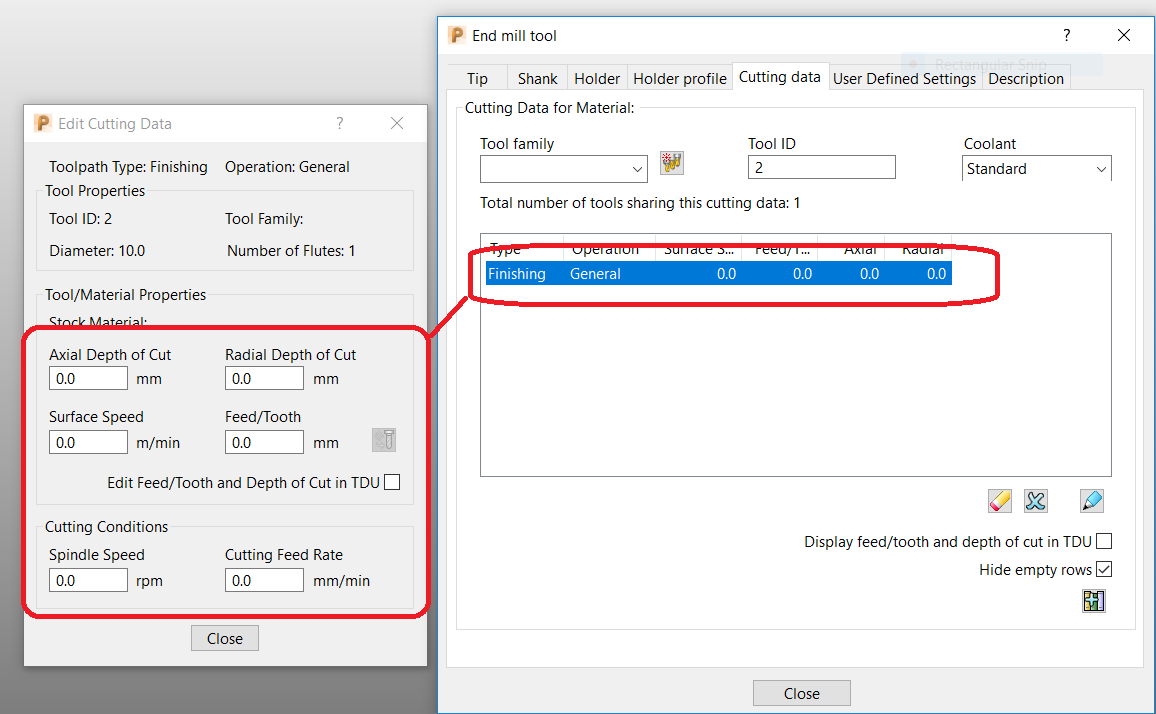
Task: Click the eraser icon below the cutting data table
Action: coord(999,500)
